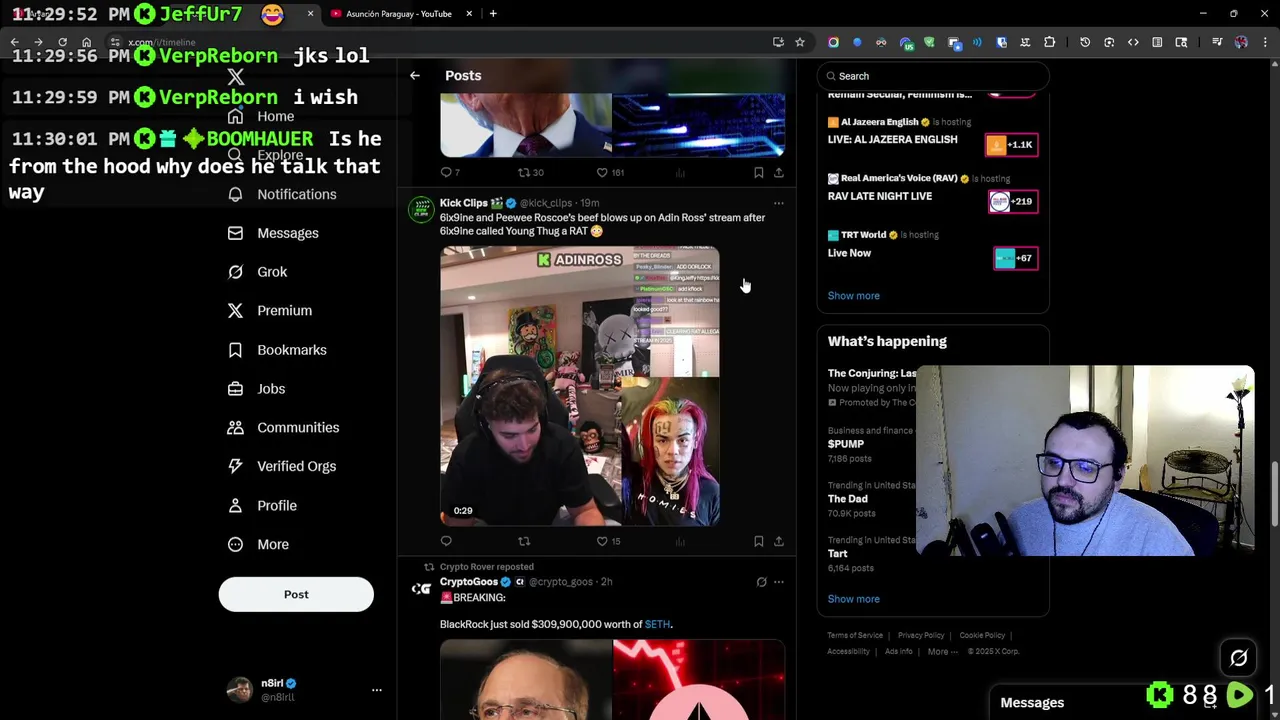Expand the footer More menu
Screen dimensions: 1280x720
[x=942, y=651]
